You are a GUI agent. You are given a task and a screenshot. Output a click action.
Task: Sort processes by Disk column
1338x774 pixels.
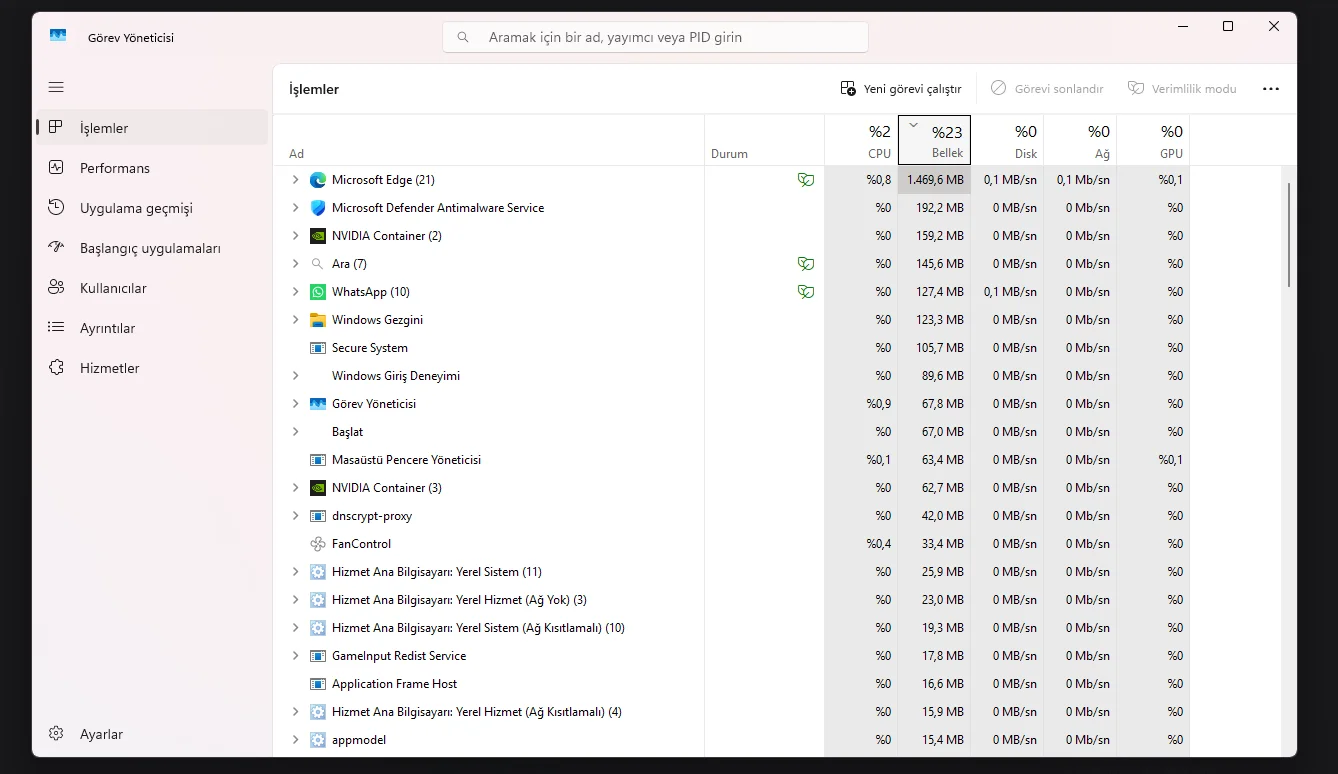[1007, 140]
